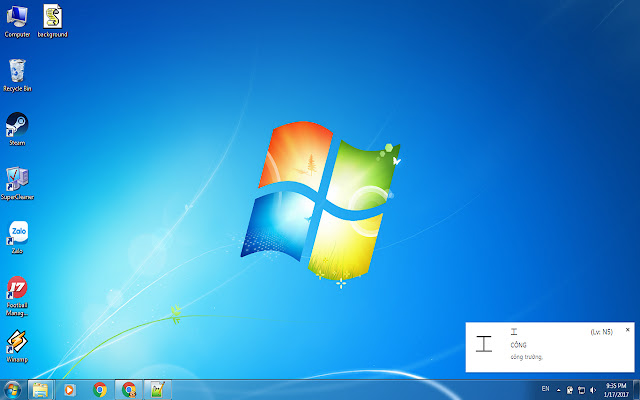Click the EN language indicator
The image size is (640, 400).
point(545,388)
